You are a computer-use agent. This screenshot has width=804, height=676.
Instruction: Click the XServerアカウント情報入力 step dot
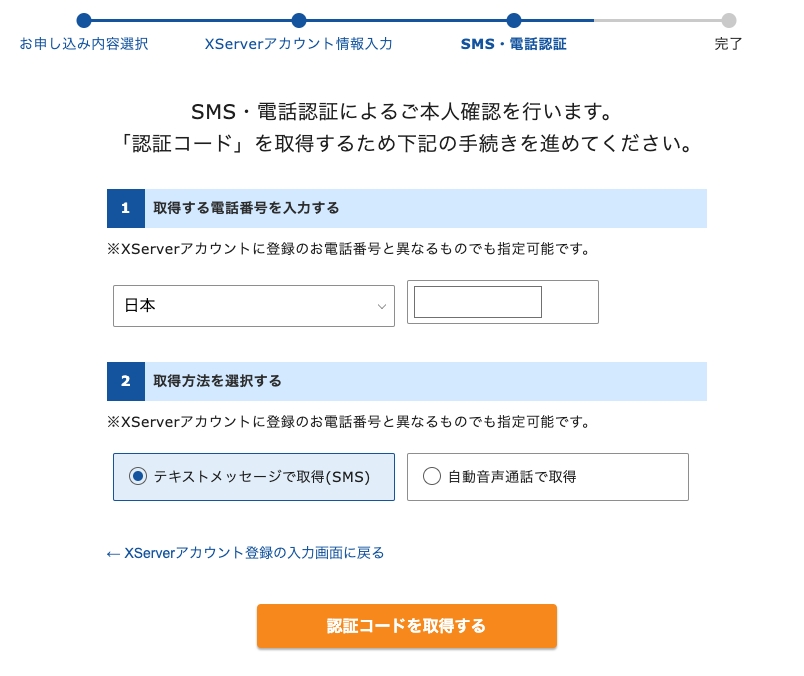(x=299, y=20)
